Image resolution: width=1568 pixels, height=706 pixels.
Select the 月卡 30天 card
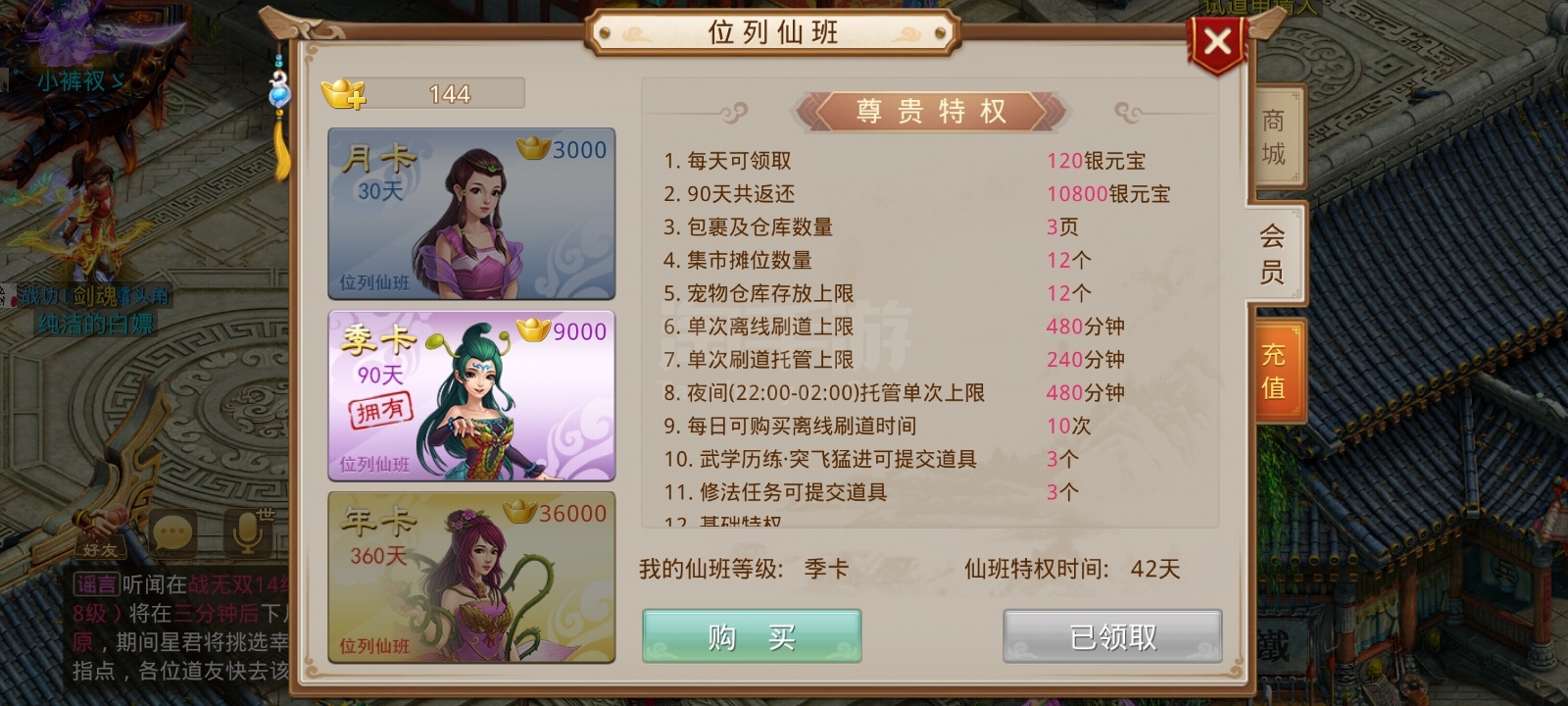[471, 214]
